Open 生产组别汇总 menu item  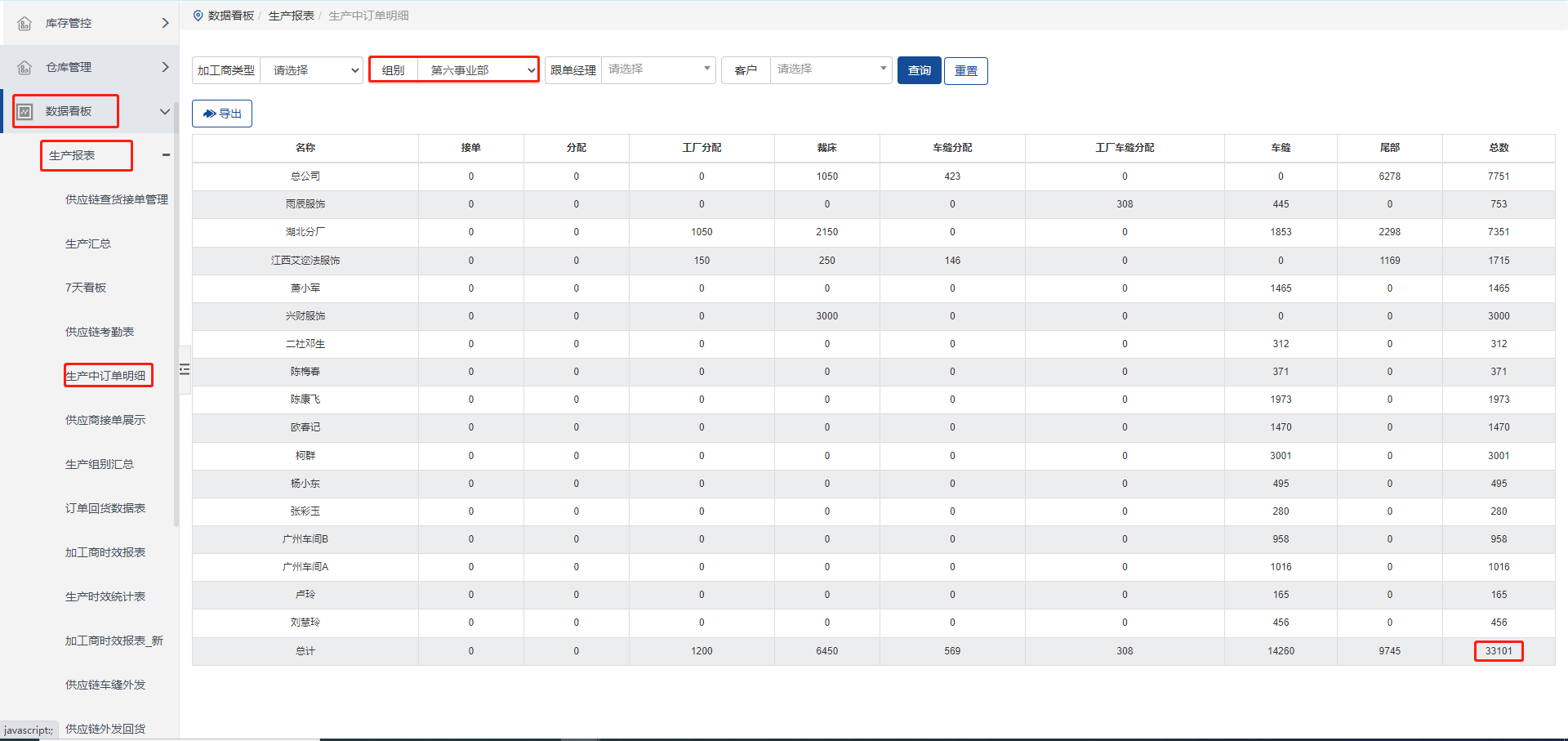pyautogui.click(x=100, y=464)
